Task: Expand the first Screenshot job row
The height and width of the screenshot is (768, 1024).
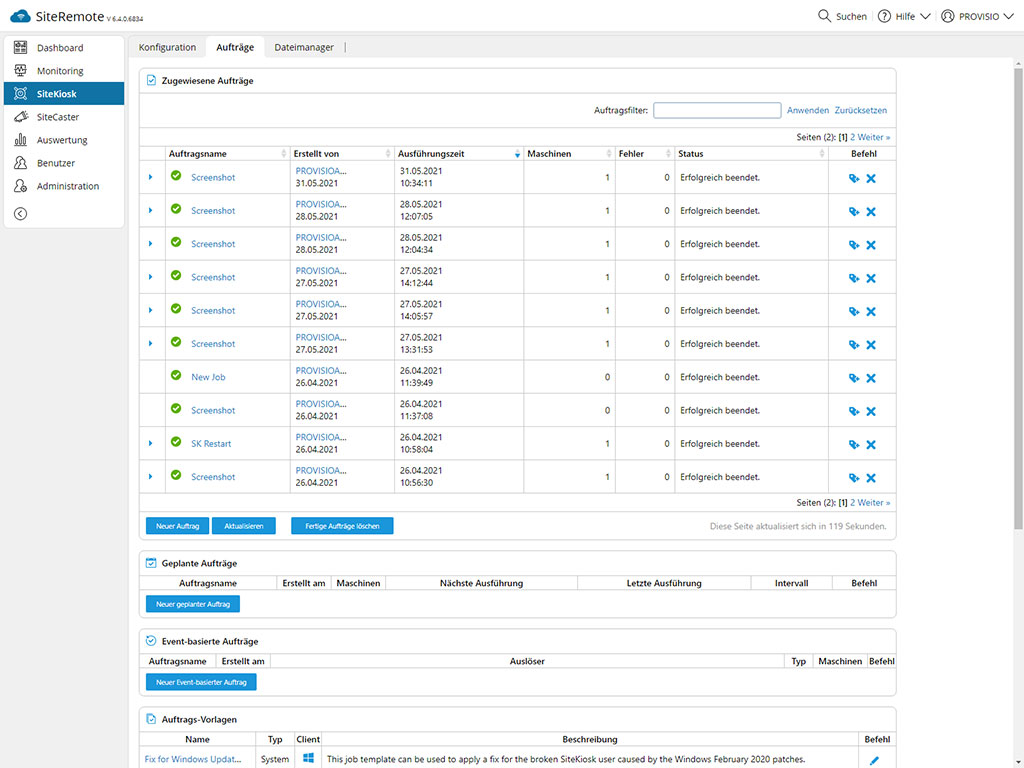Action: click(151, 177)
